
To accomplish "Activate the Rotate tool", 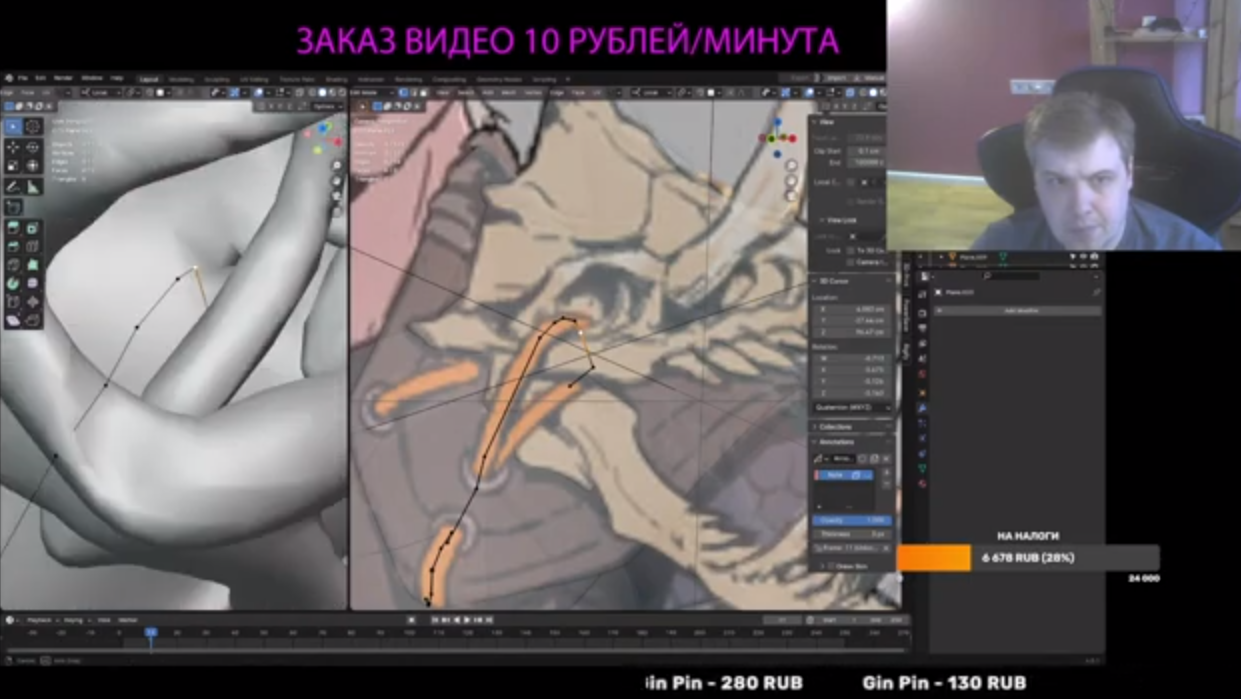I will coord(32,147).
